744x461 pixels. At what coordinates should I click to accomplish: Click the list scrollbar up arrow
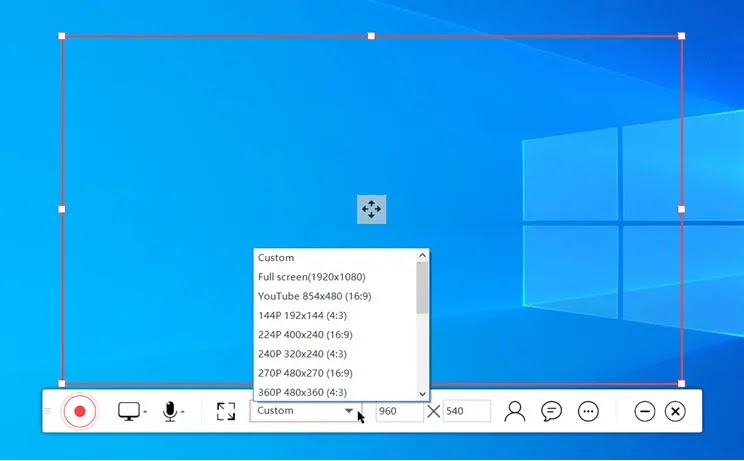[422, 255]
